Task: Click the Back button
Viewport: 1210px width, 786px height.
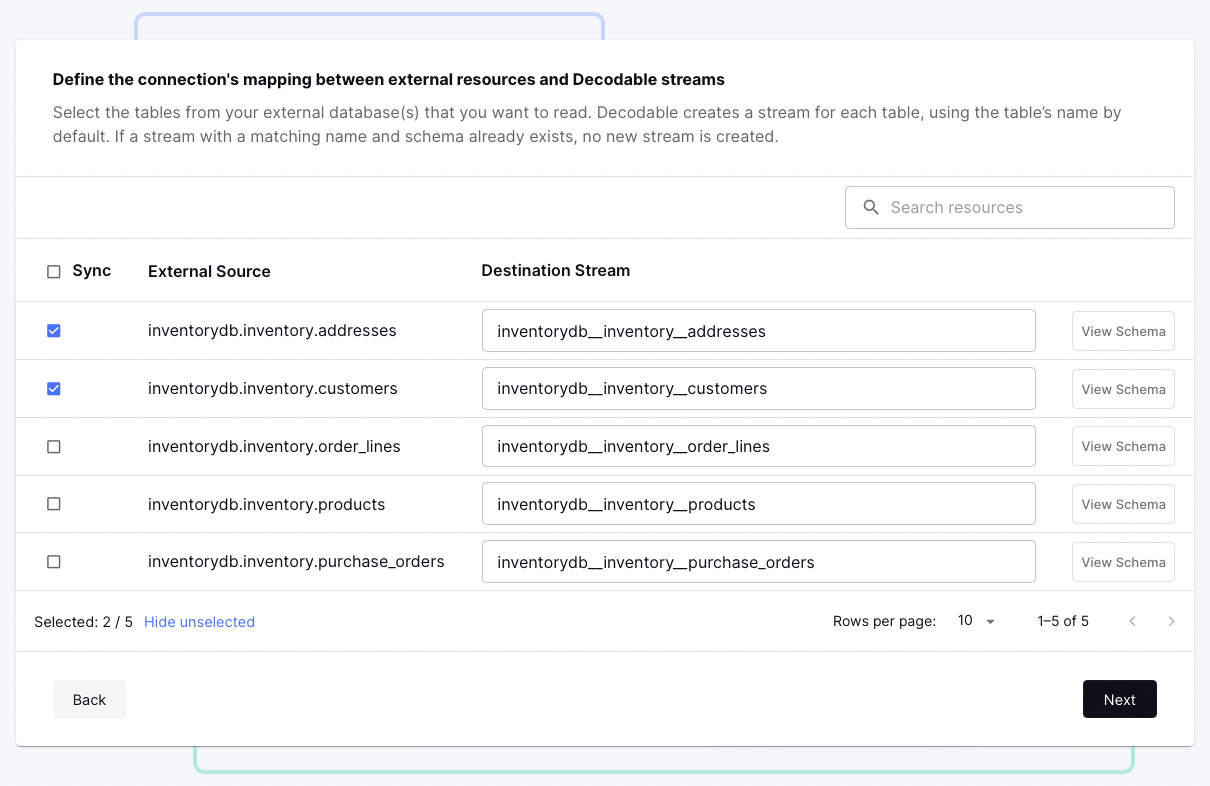Action: coord(89,699)
